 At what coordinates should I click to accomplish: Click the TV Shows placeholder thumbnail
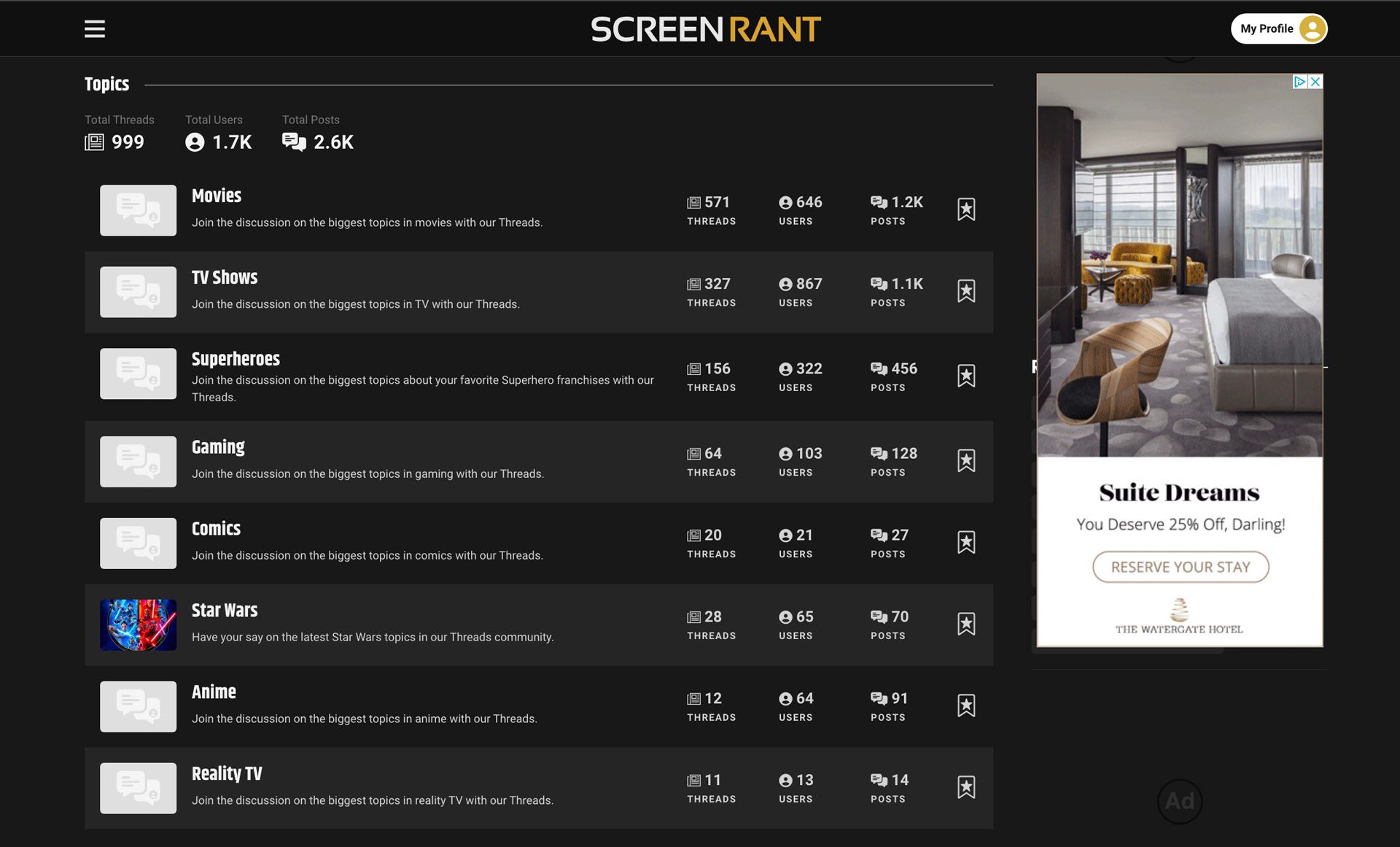point(138,292)
